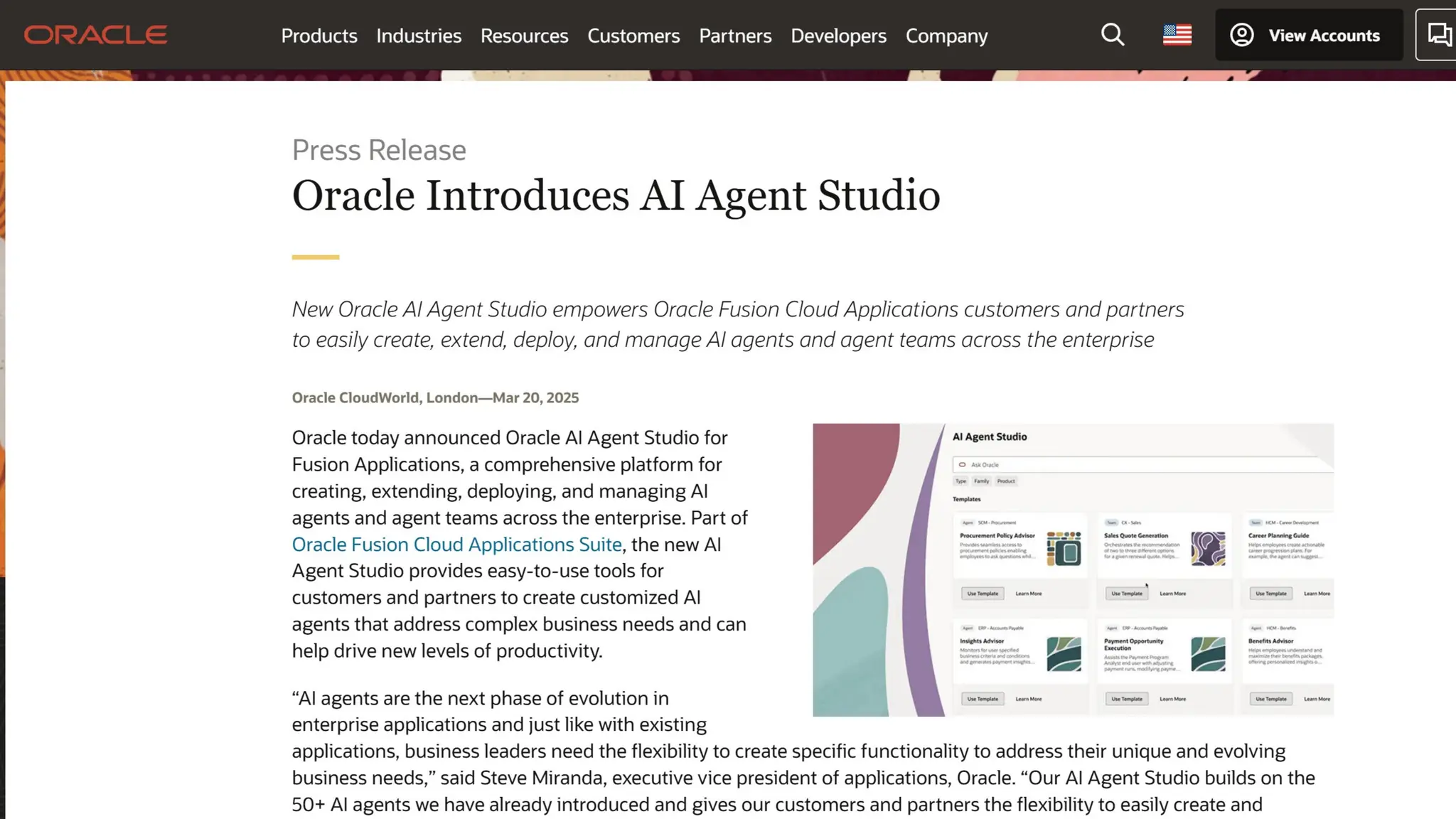Expand the Customers menu
1456x819 pixels.
[633, 36]
